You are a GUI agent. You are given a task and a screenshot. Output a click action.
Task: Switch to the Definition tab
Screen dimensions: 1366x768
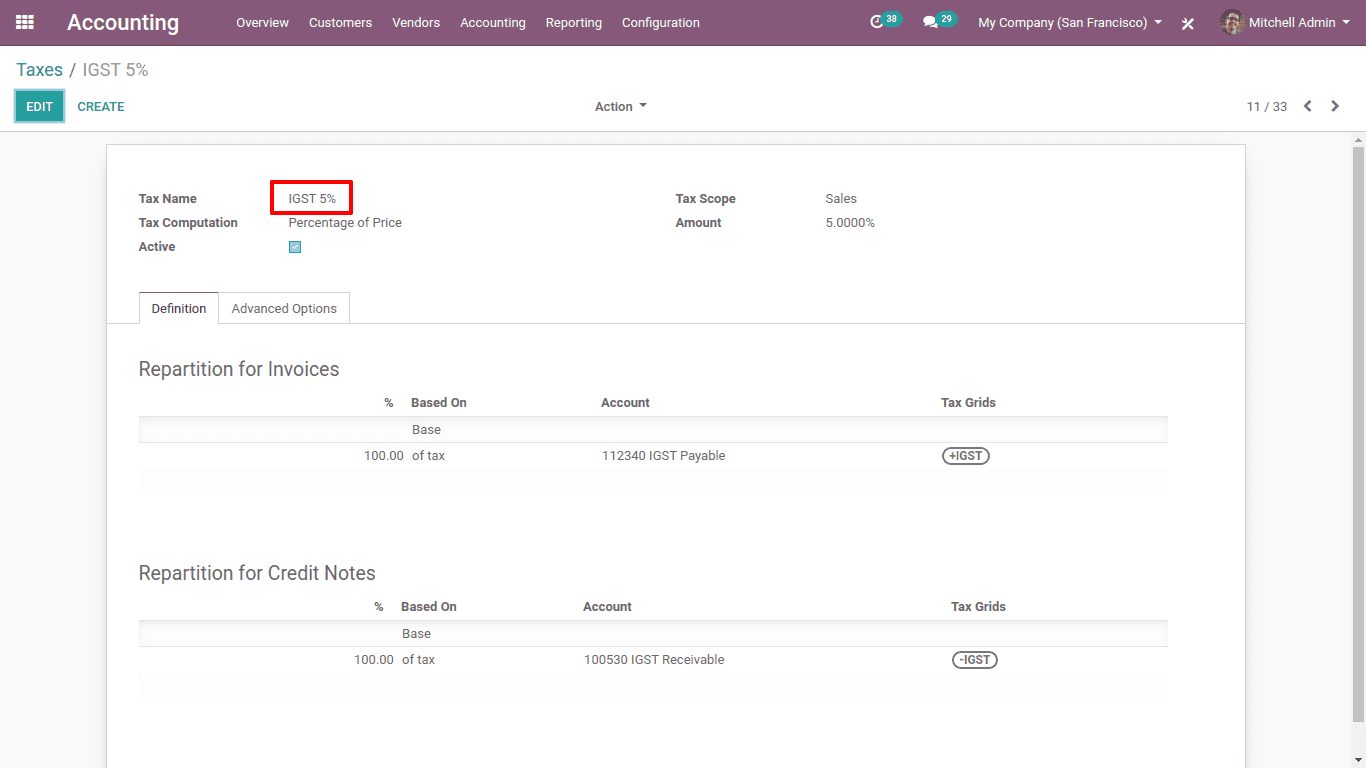(x=179, y=308)
